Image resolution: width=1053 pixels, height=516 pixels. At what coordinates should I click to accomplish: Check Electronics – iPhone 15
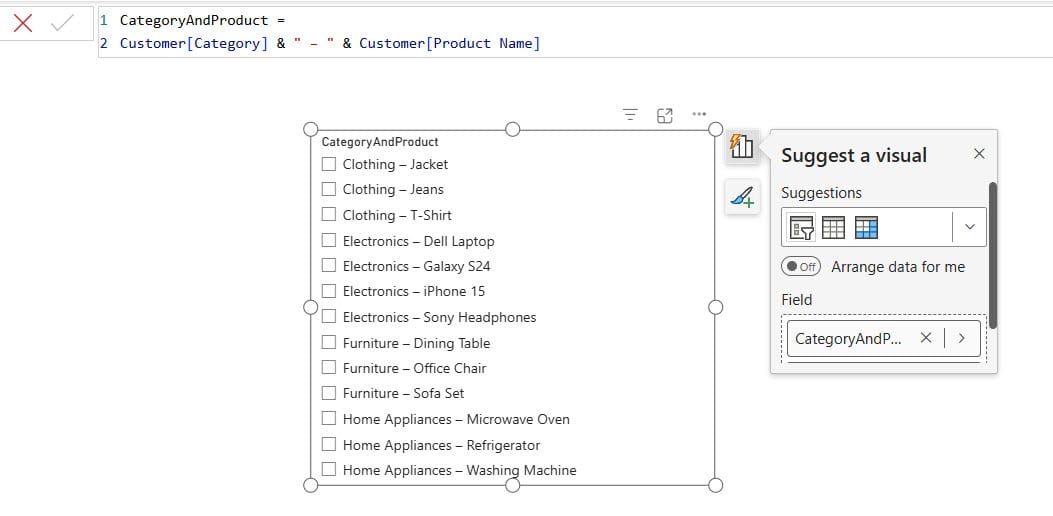coord(328,291)
